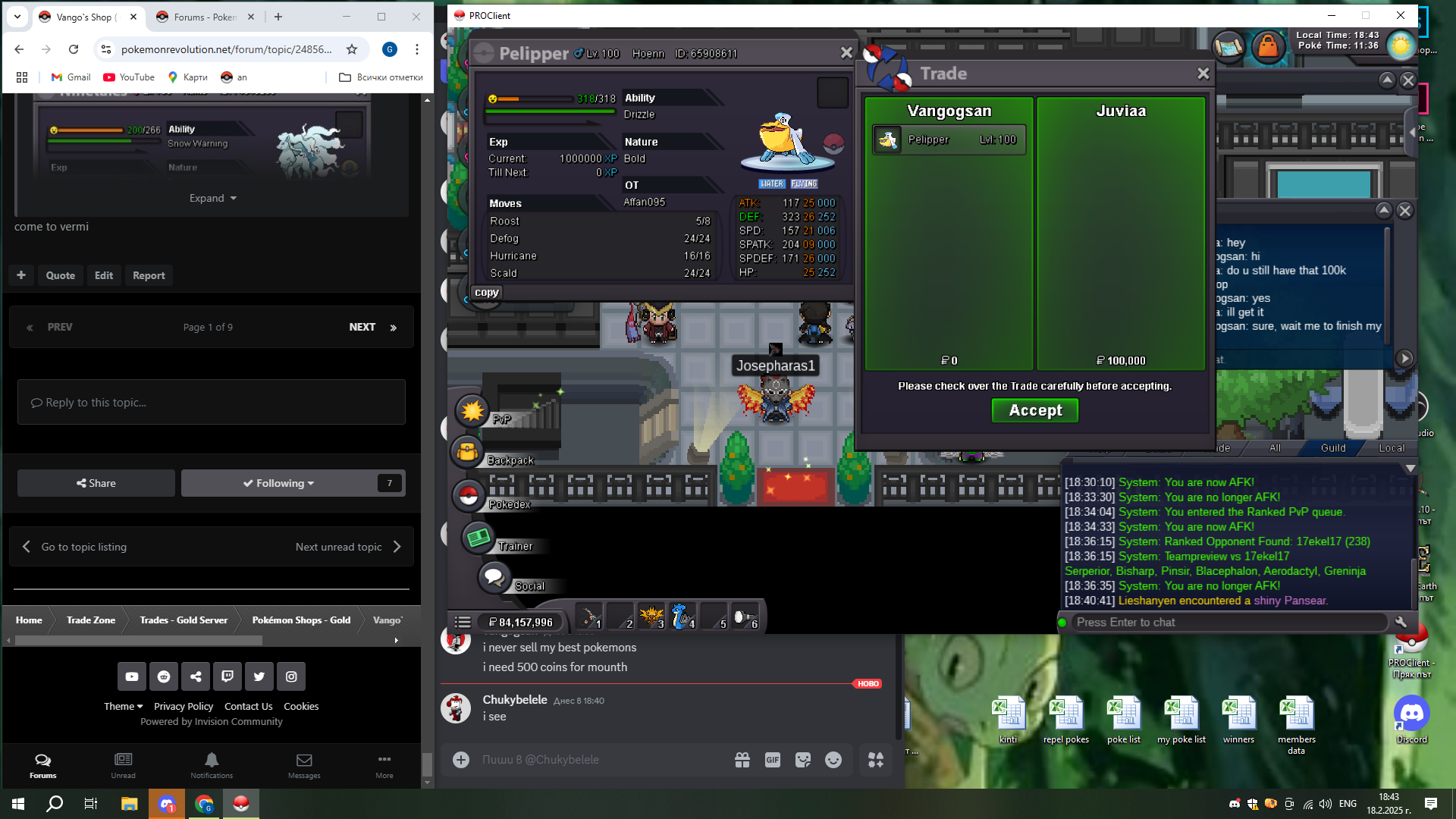Open the orange lock bag icon
Image resolution: width=1456 pixels, height=819 pixels.
point(1268,47)
